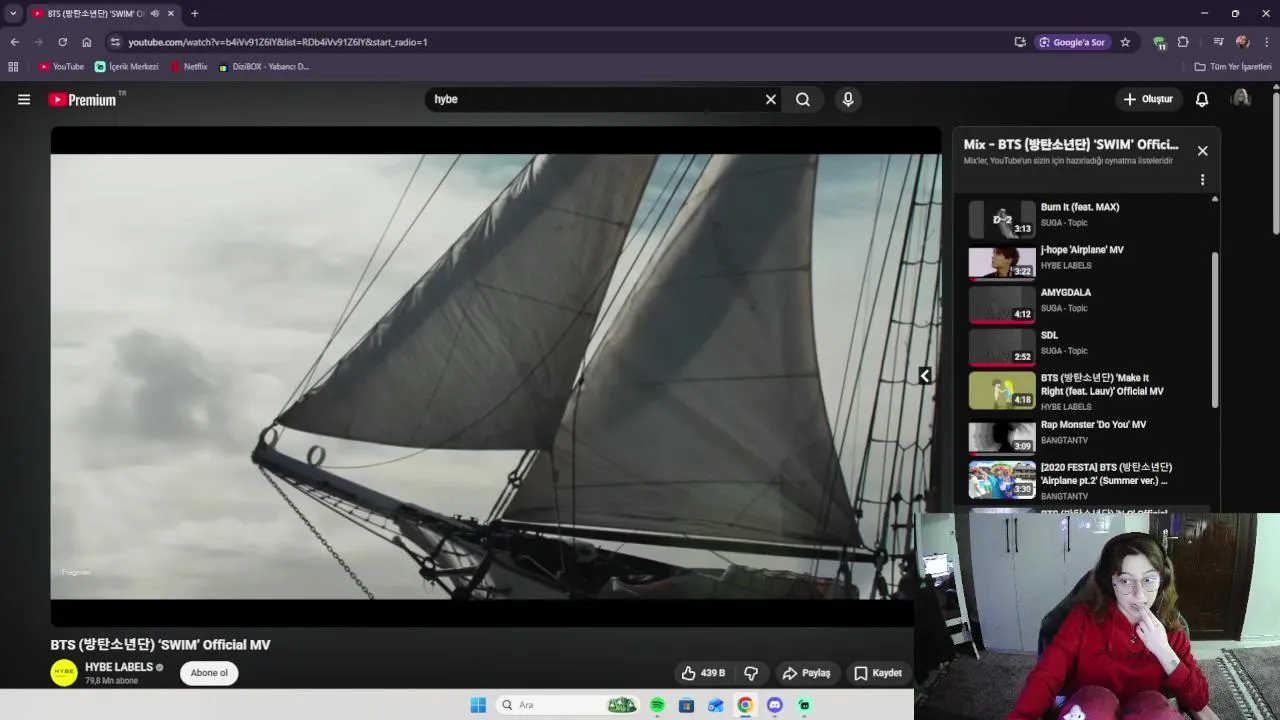Open Microsoft Store from the taskbar
This screenshot has width=1280, height=720.
(686, 705)
